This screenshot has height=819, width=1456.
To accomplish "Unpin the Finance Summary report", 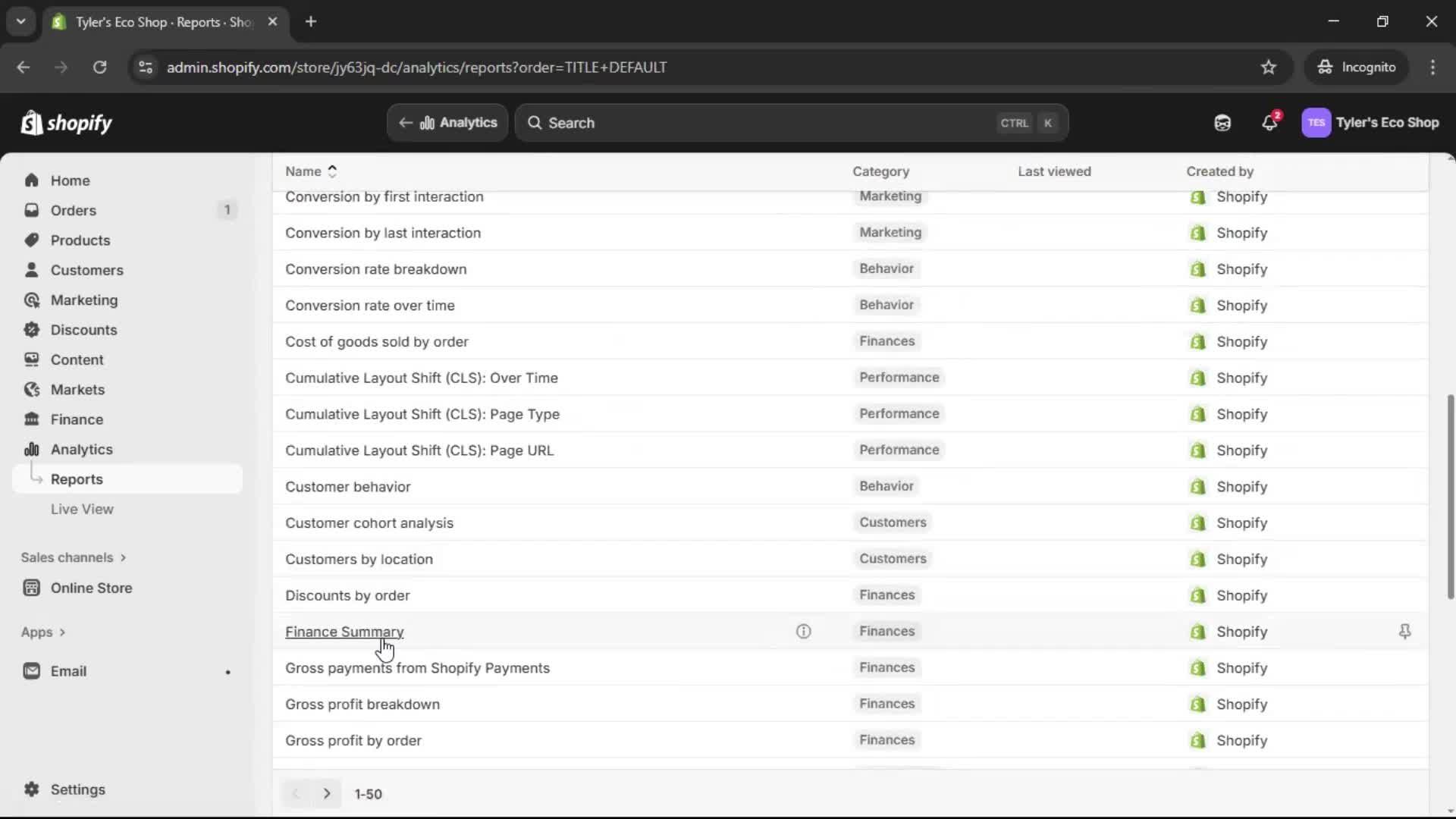I will tap(1405, 631).
